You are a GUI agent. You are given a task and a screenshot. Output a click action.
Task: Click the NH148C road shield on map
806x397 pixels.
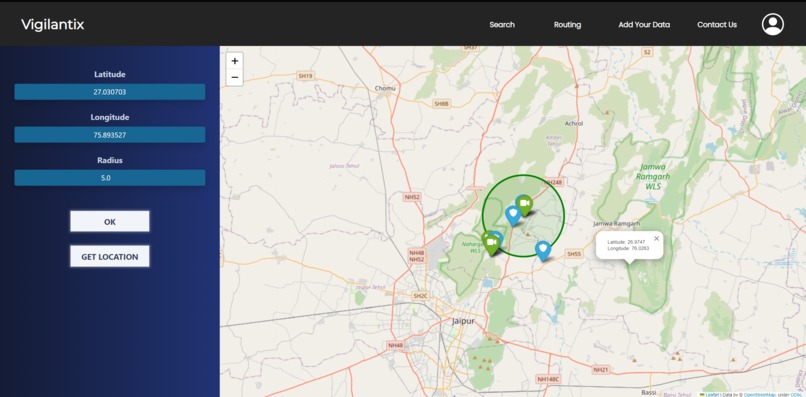(548, 379)
